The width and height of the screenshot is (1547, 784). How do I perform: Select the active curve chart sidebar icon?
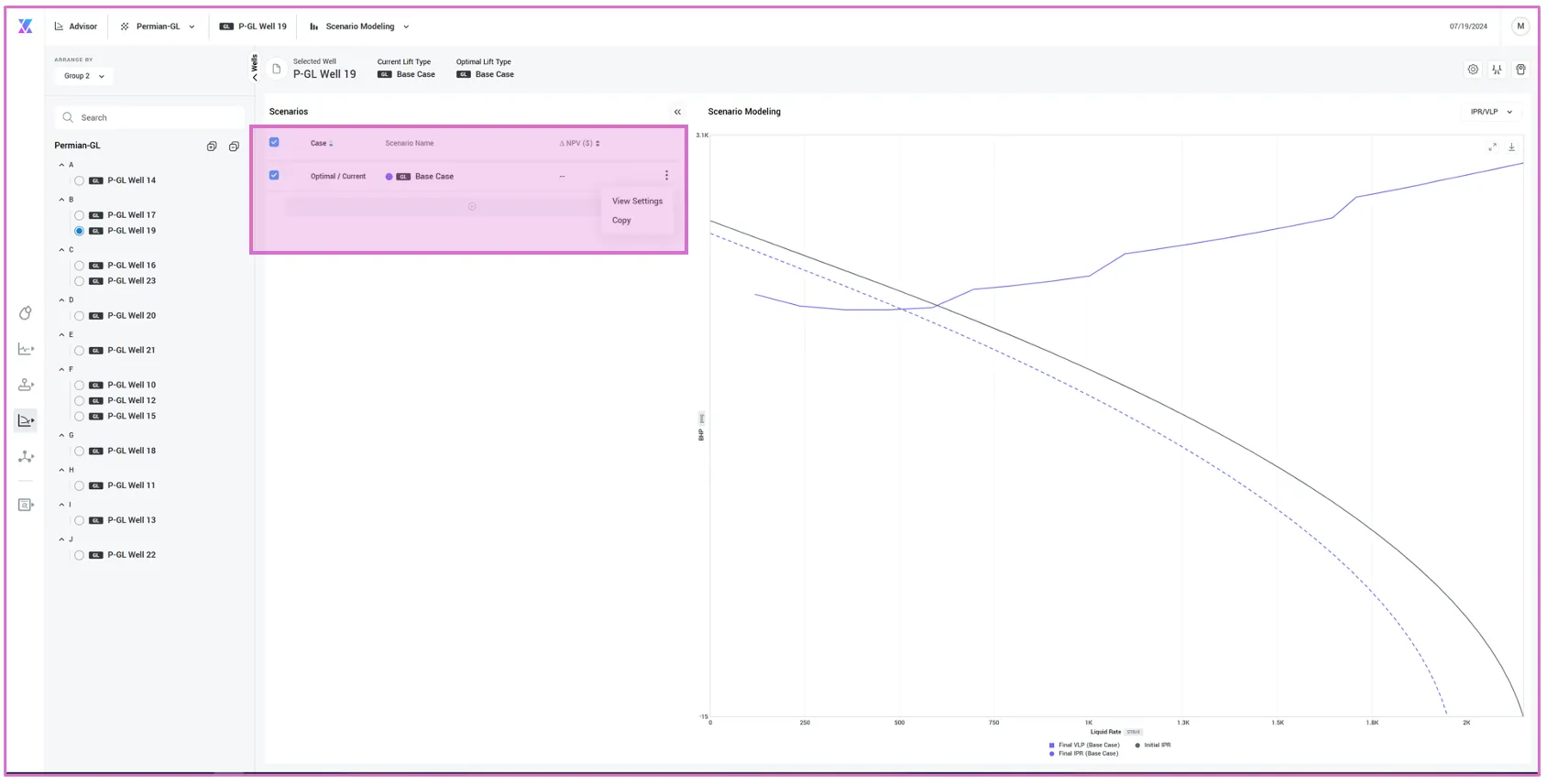(x=26, y=420)
